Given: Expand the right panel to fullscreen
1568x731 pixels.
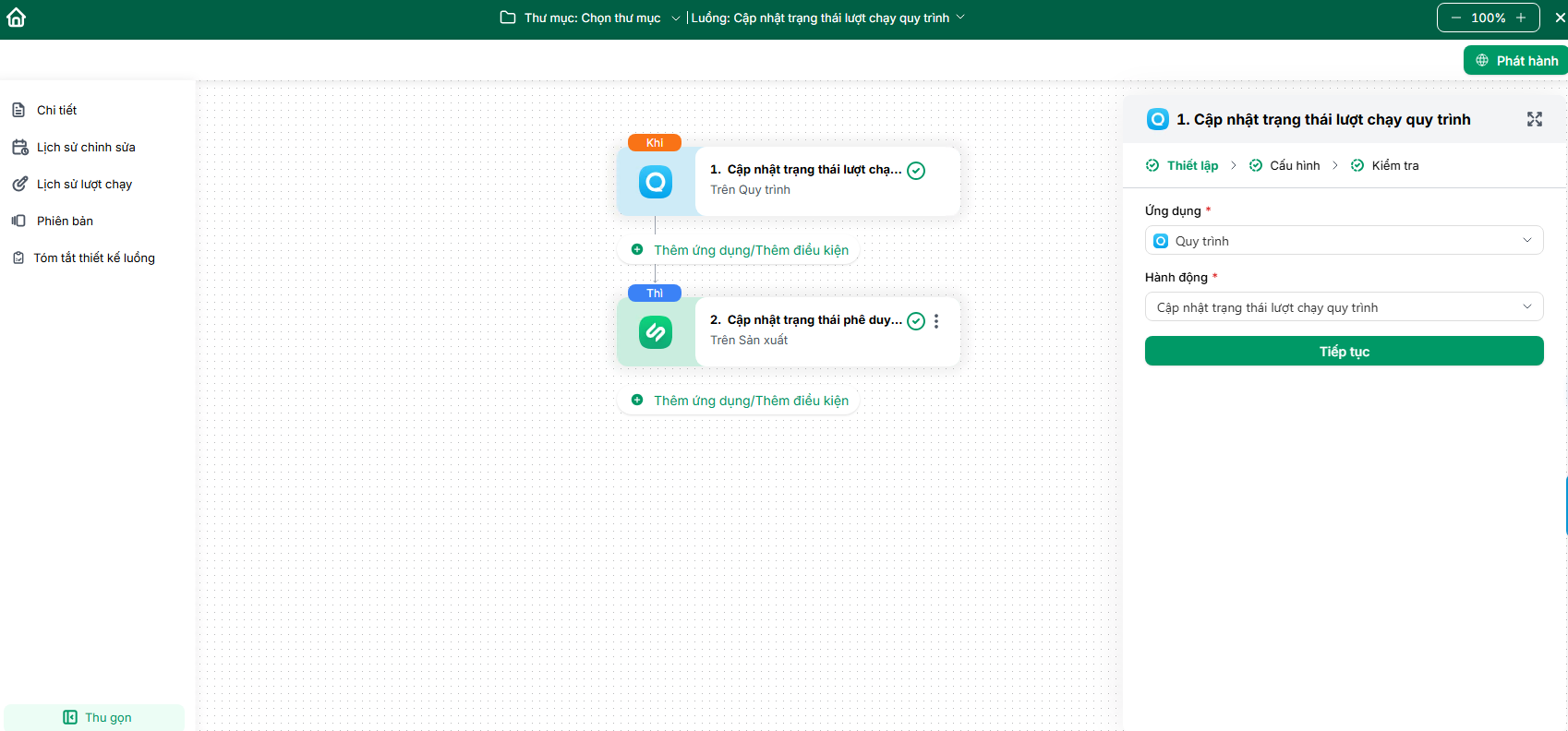Looking at the screenshot, I should point(1535,119).
